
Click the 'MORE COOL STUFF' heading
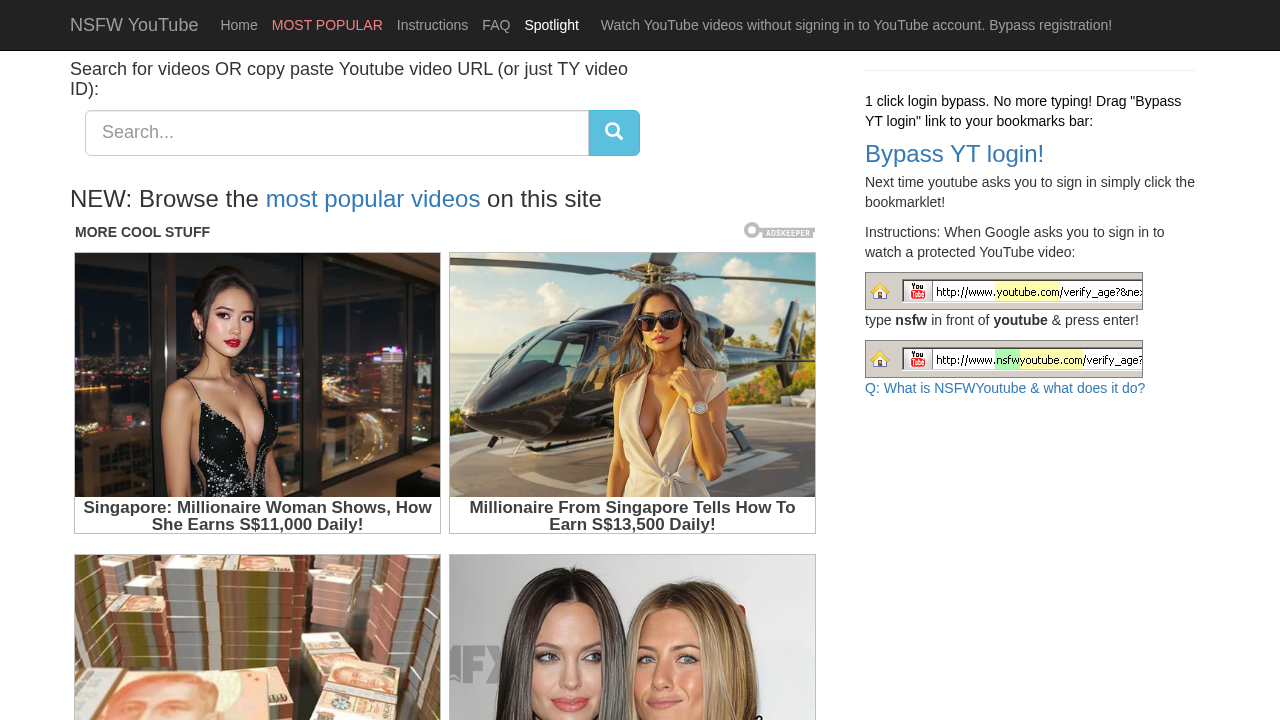tap(142, 232)
